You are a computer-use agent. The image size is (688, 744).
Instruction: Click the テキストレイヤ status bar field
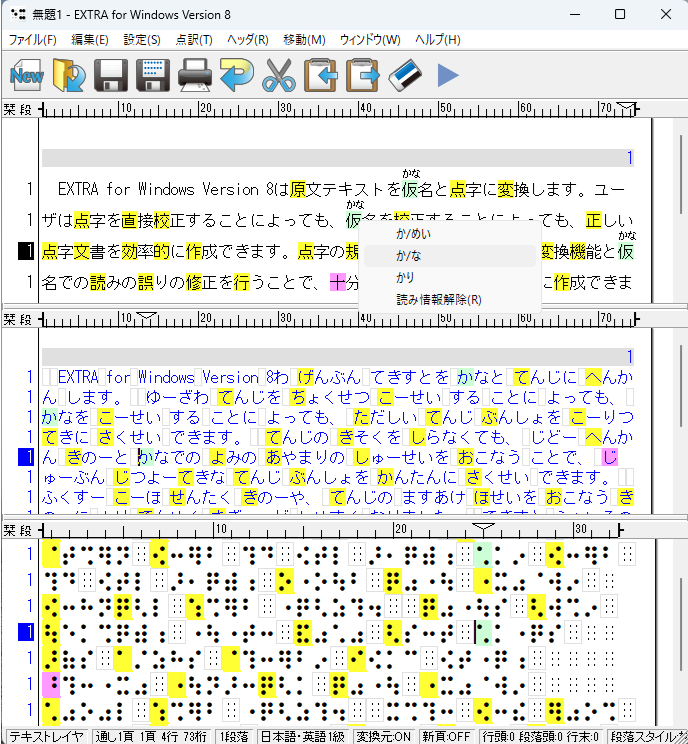(46, 737)
